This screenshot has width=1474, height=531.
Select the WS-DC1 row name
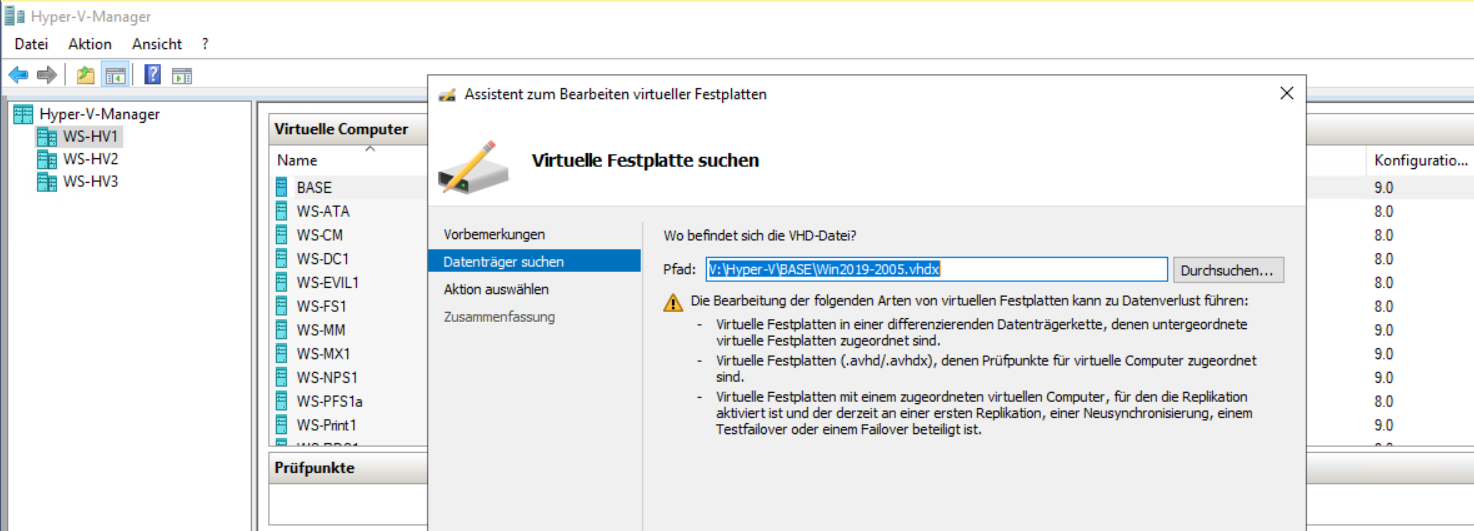click(323, 258)
